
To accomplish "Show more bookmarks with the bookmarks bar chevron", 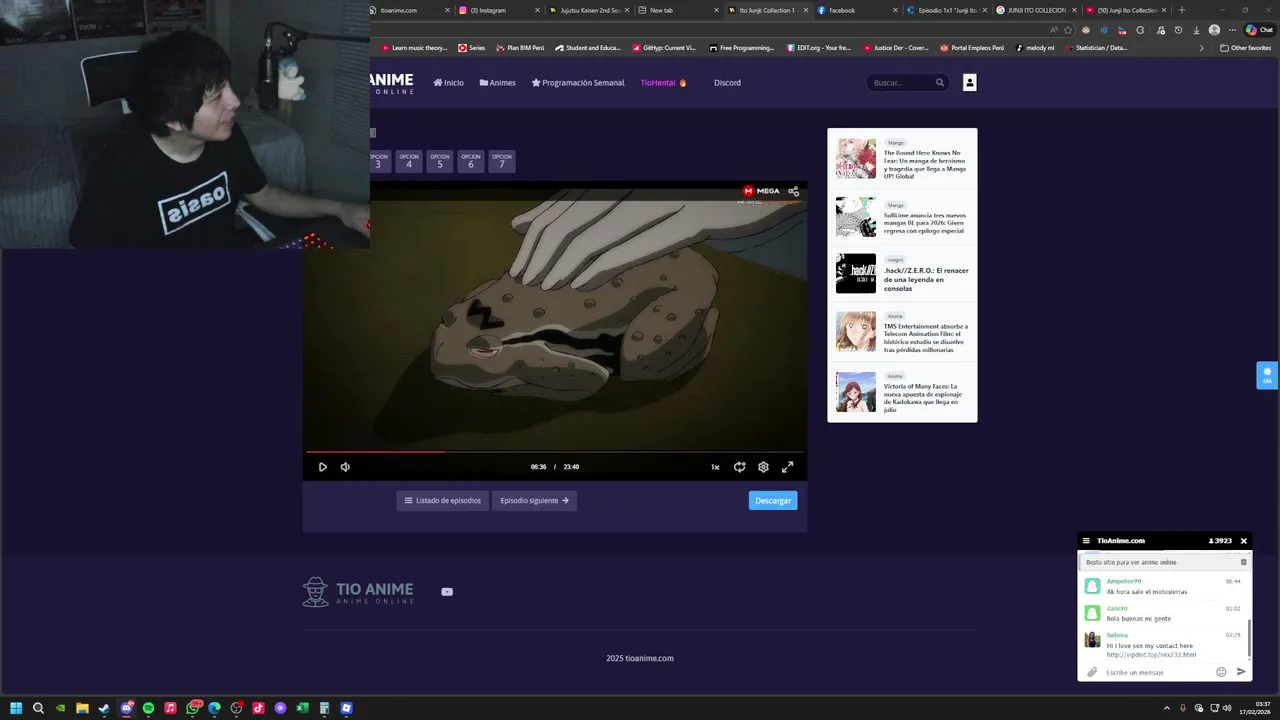I will [1202, 48].
